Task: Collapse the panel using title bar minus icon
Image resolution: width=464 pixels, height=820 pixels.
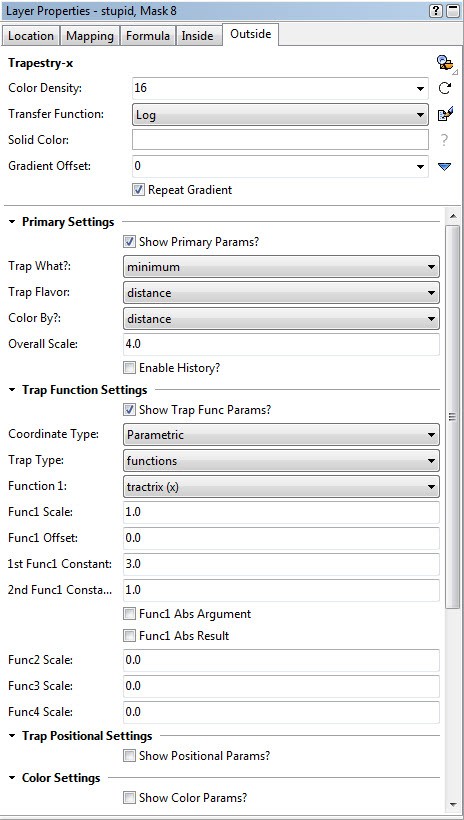Action: [x=452, y=11]
